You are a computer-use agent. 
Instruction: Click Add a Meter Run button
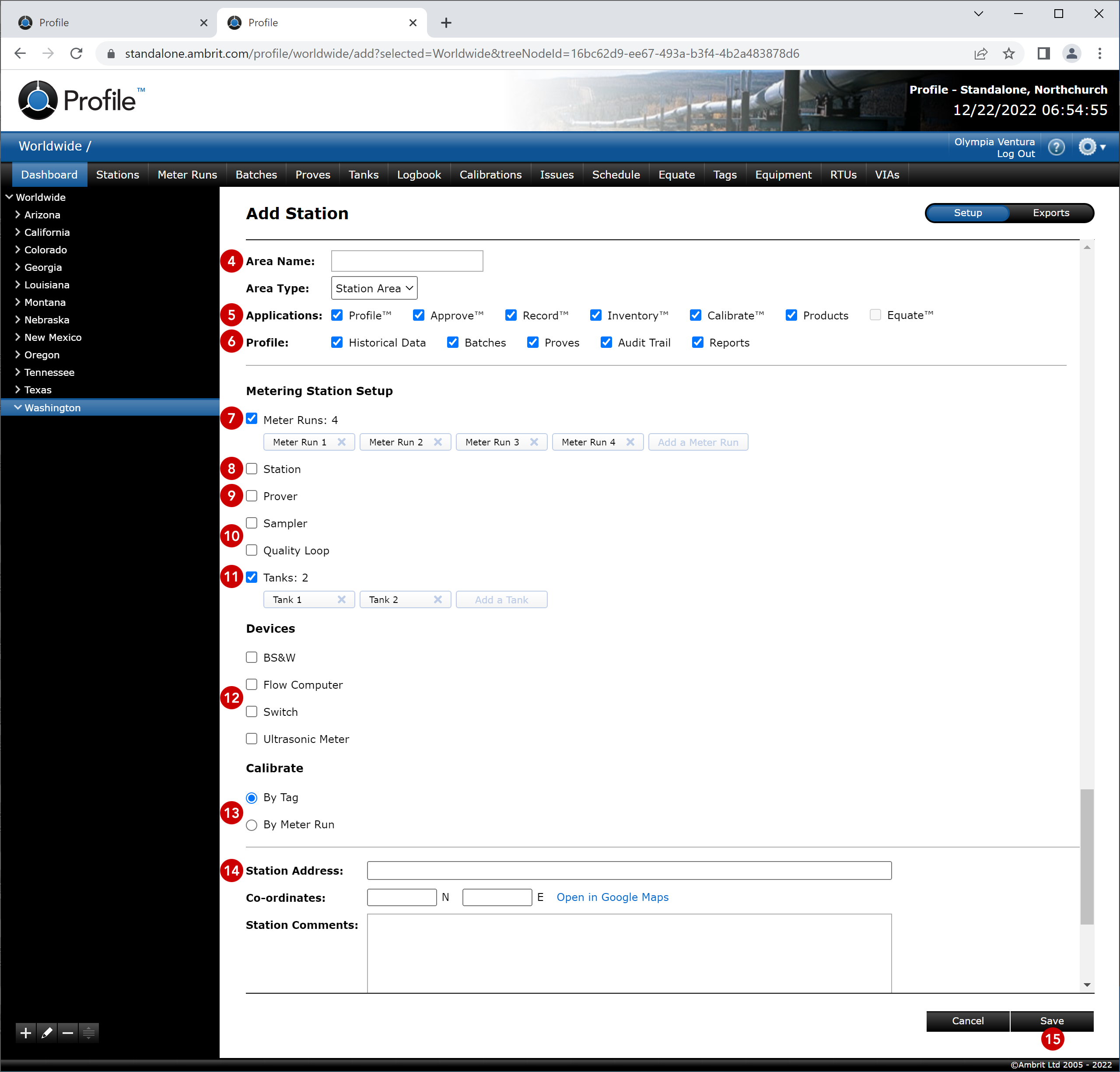(x=698, y=442)
